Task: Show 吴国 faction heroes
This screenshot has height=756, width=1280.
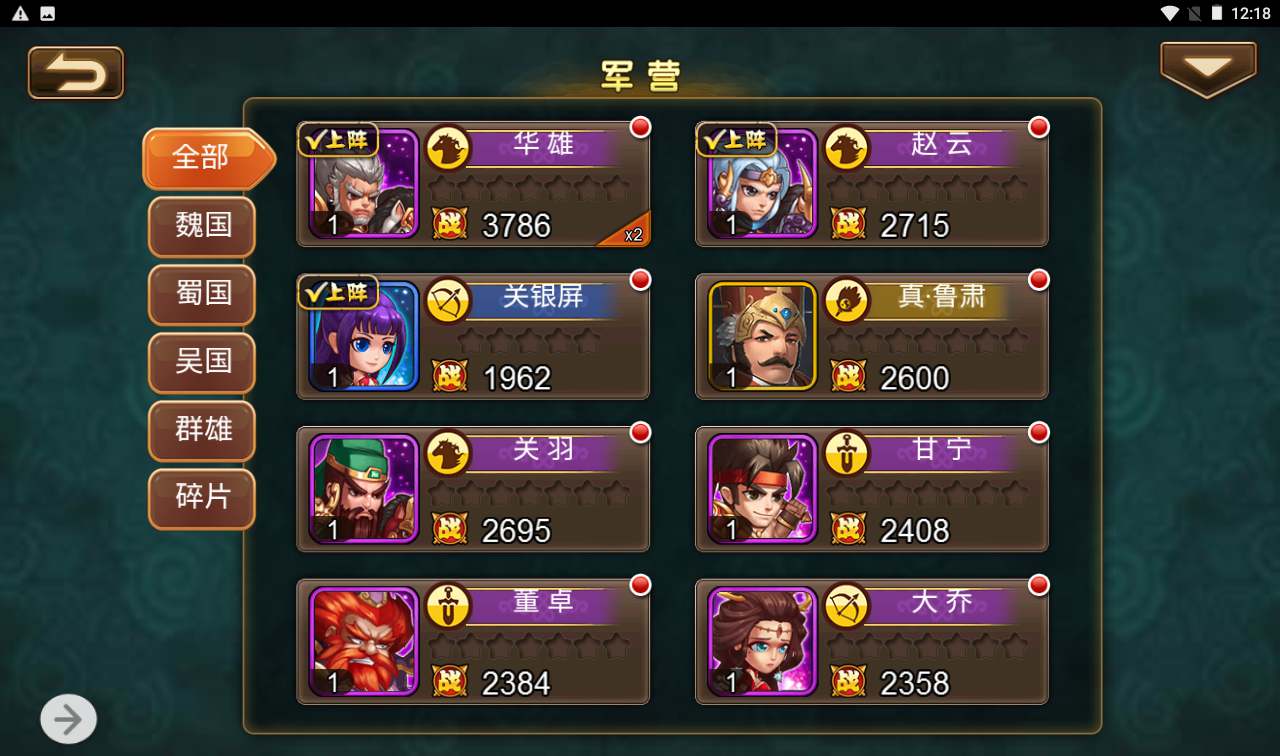Action: tap(202, 362)
